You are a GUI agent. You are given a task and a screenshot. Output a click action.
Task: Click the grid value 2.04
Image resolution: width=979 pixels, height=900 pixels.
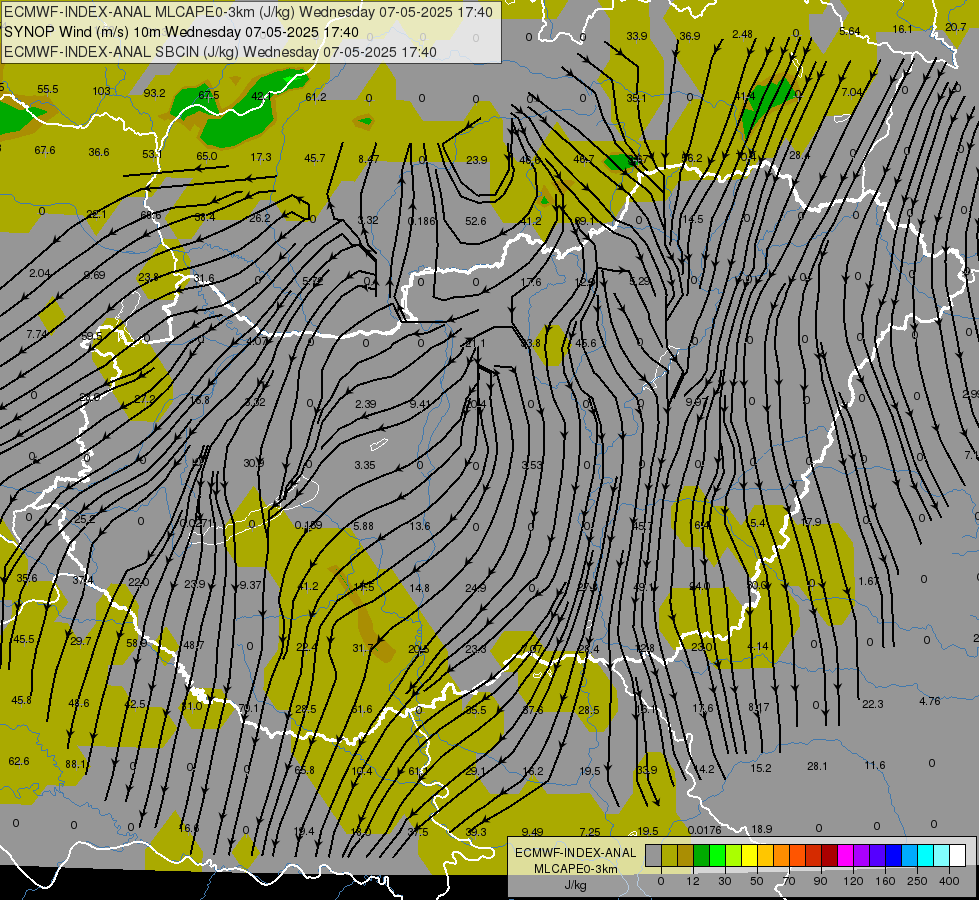[39, 273]
